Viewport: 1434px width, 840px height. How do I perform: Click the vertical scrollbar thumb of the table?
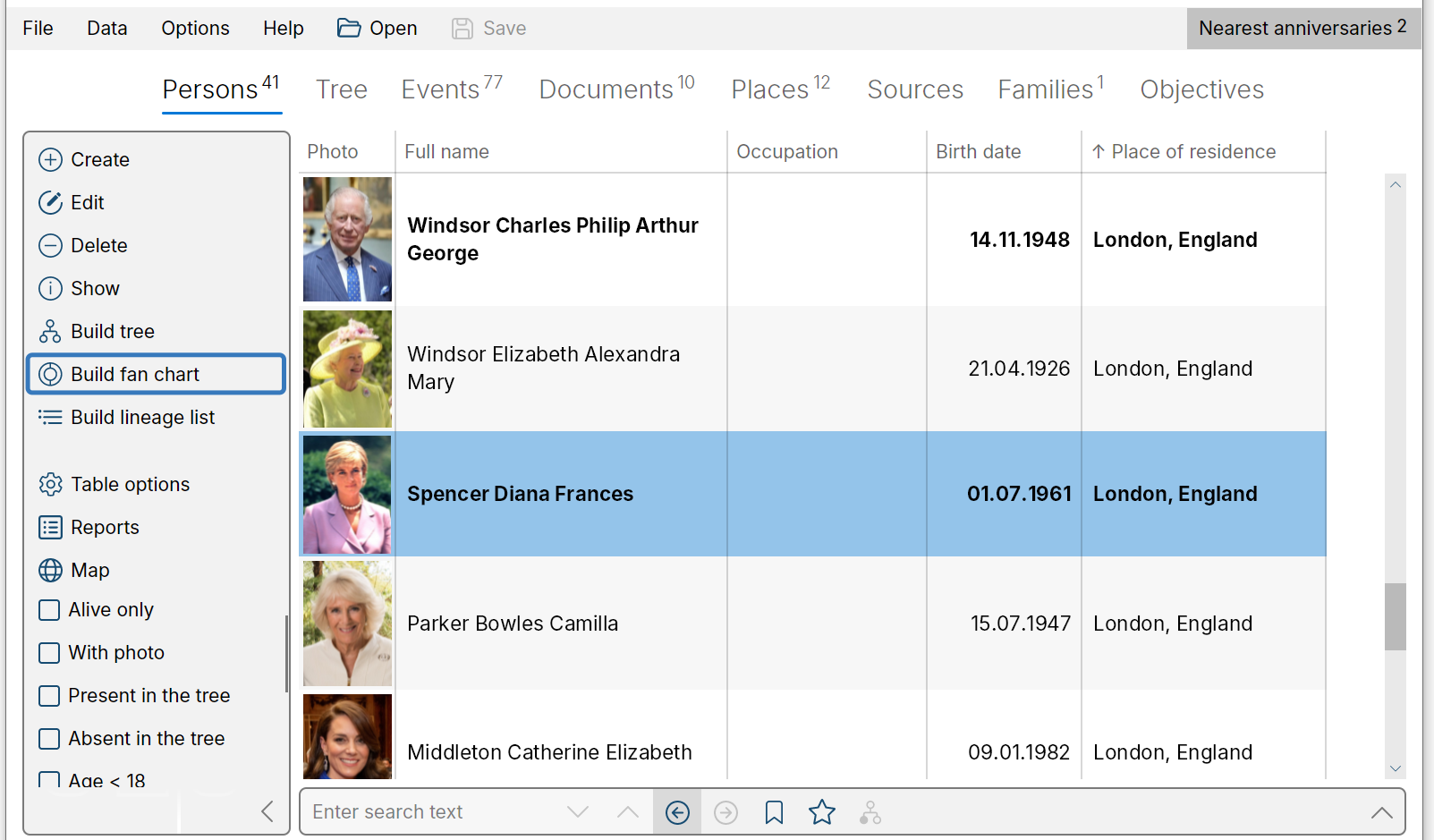pyautogui.click(x=1396, y=617)
